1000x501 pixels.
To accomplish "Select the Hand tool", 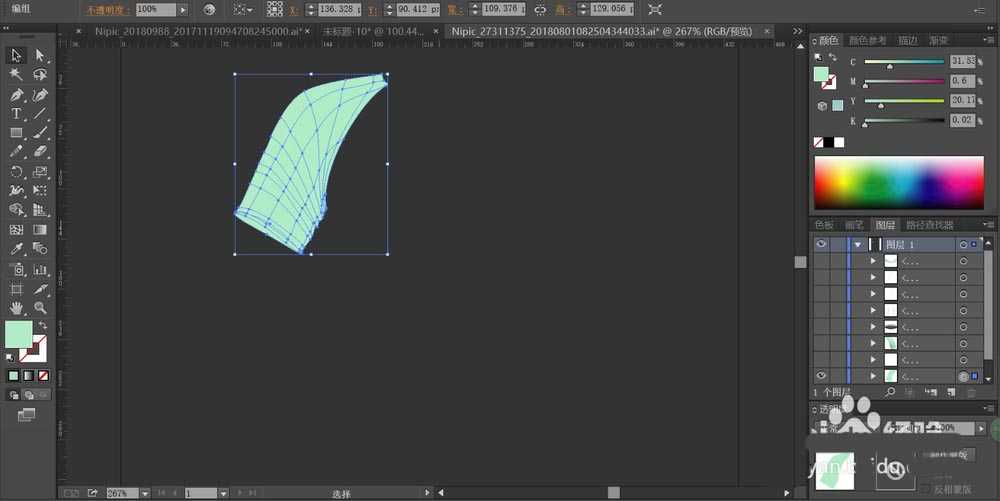I will point(16,308).
